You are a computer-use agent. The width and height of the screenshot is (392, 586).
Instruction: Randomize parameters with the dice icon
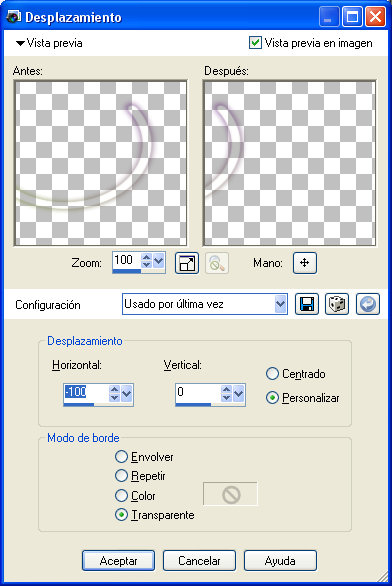[x=337, y=304]
